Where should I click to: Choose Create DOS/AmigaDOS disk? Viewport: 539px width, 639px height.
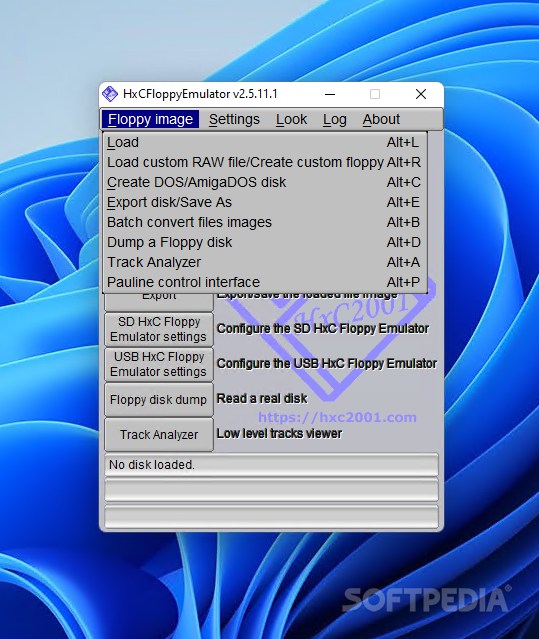tap(265, 182)
